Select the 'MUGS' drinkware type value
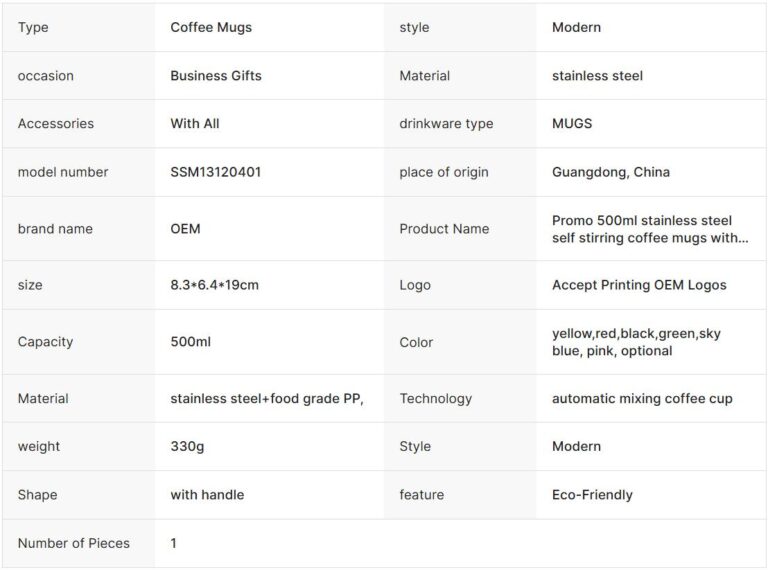The image size is (768, 570). (572, 124)
